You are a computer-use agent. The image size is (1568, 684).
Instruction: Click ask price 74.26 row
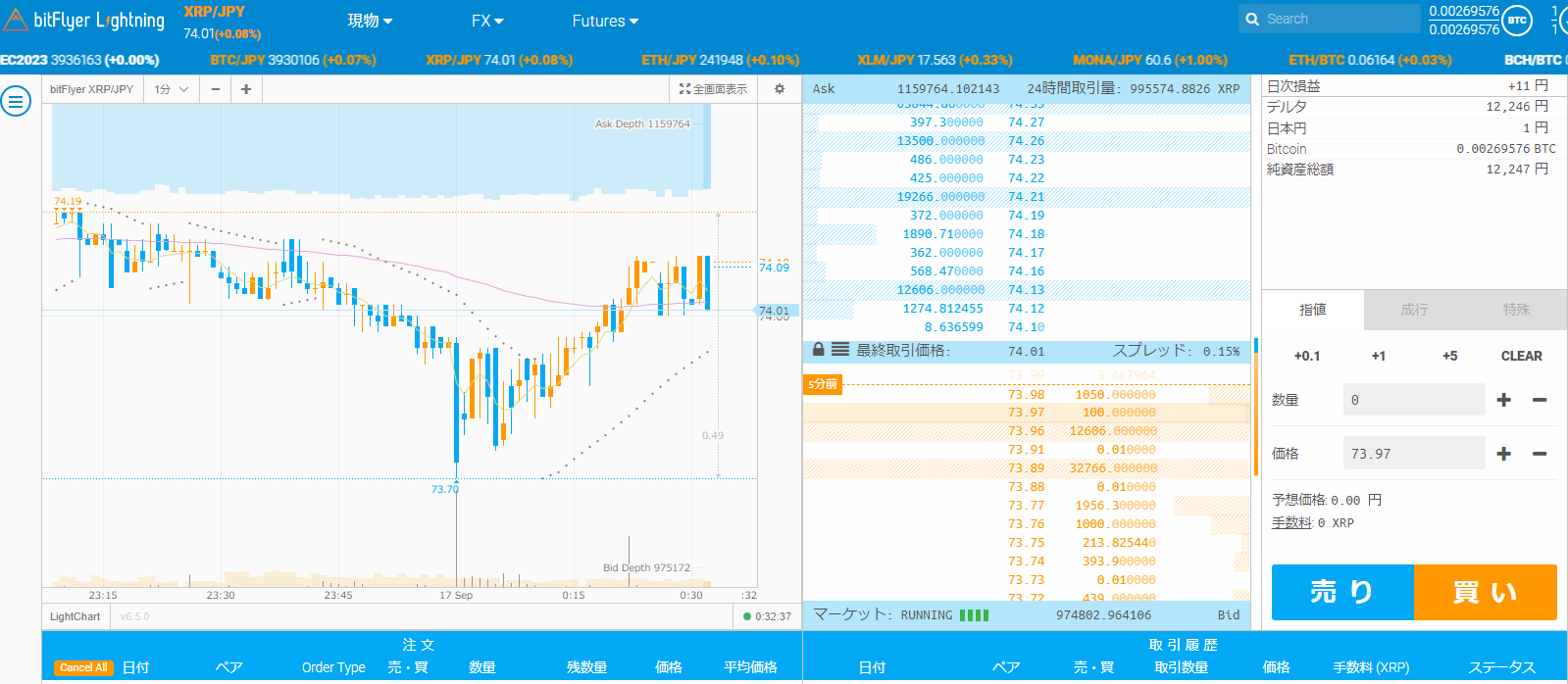1027,141
